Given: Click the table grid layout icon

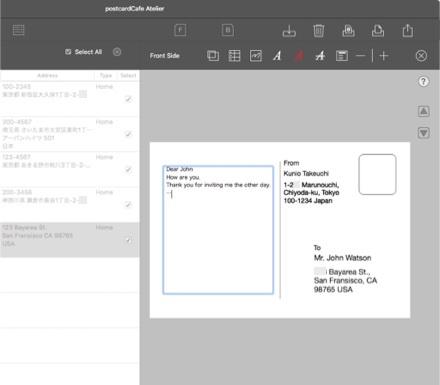Looking at the screenshot, I should click(x=234, y=56).
